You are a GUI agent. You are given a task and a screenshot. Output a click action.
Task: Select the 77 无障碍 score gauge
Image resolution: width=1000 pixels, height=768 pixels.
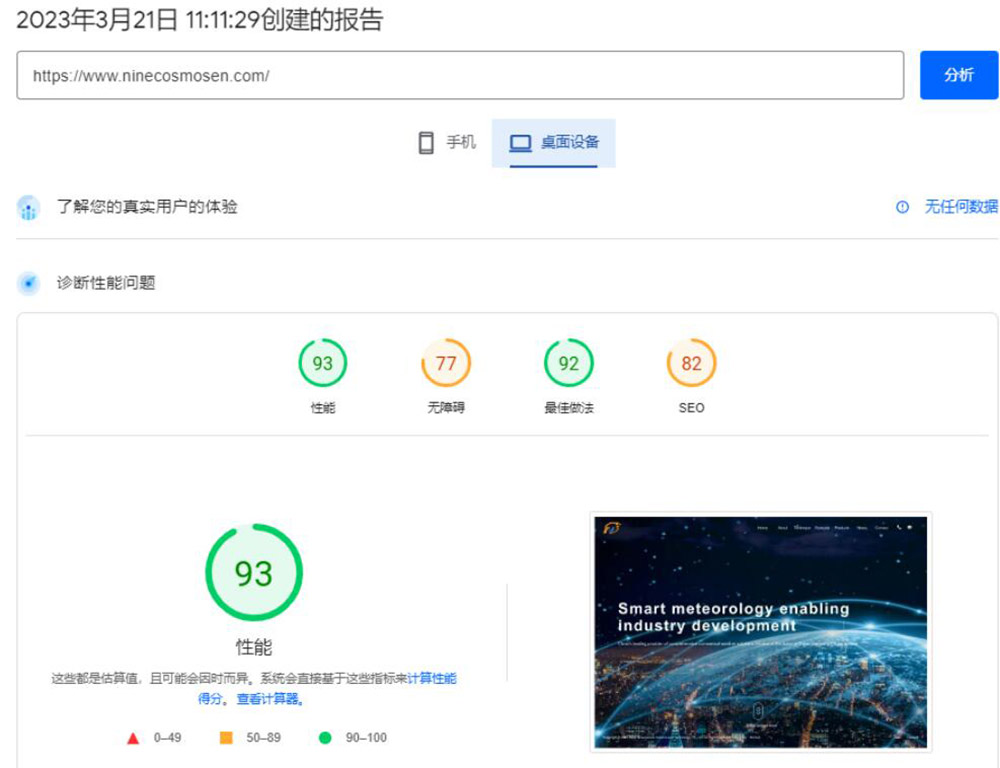pos(445,364)
